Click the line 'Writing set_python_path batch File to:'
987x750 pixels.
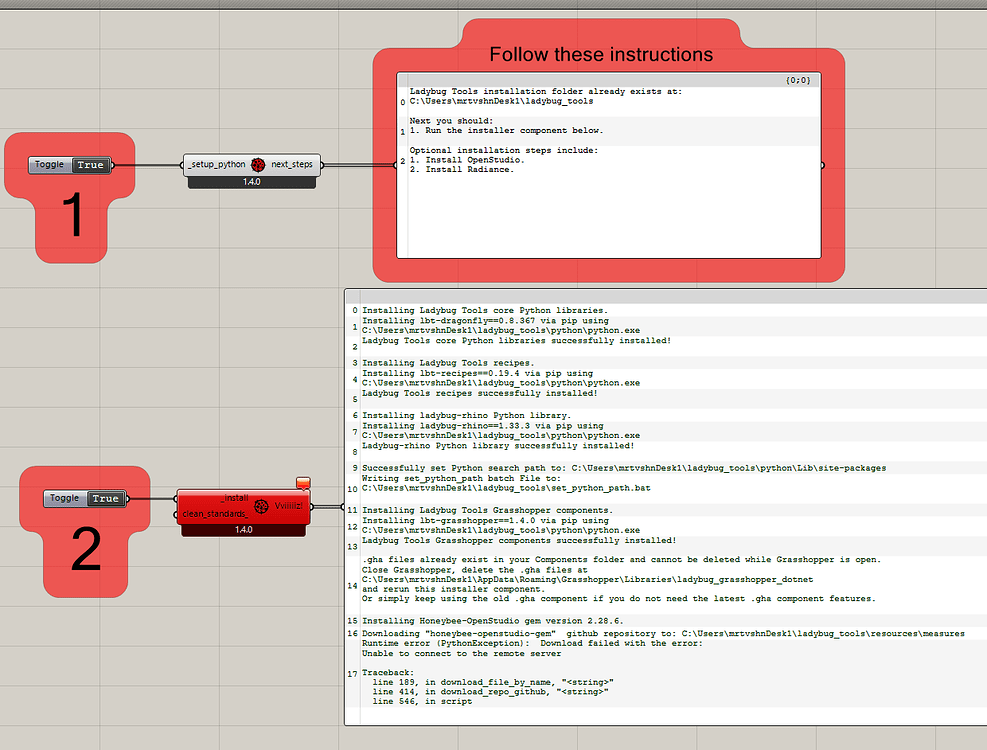coord(461,479)
